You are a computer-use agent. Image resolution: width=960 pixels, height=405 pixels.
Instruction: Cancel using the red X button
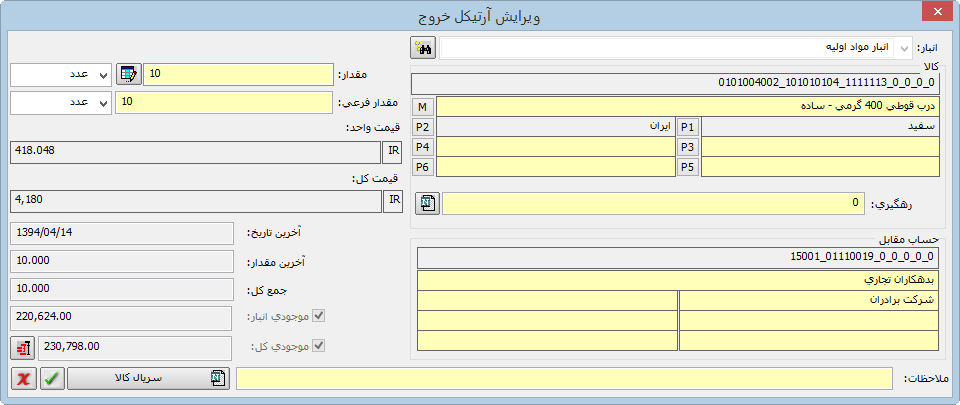click(23, 378)
